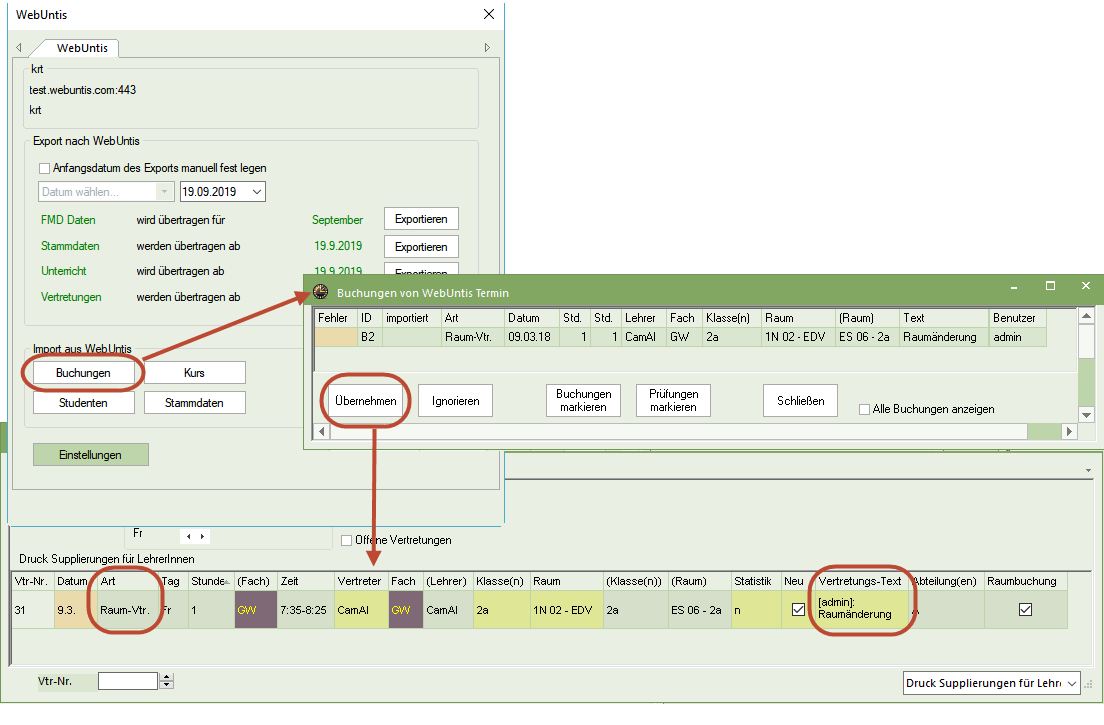The width and height of the screenshot is (1104, 725).
Task: Click the scroll down arrow in the Buchungen list
Action: point(1086,415)
